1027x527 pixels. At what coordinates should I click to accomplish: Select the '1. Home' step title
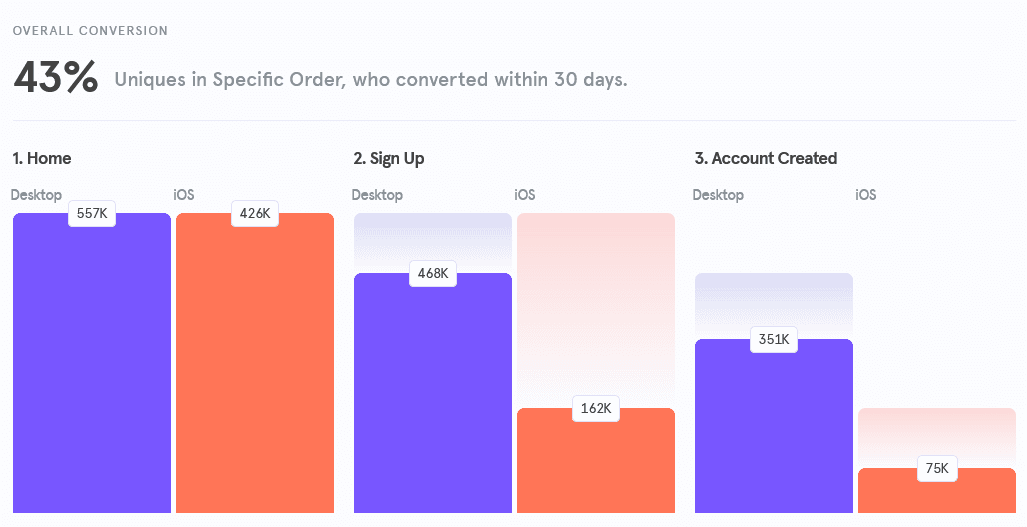point(42,158)
